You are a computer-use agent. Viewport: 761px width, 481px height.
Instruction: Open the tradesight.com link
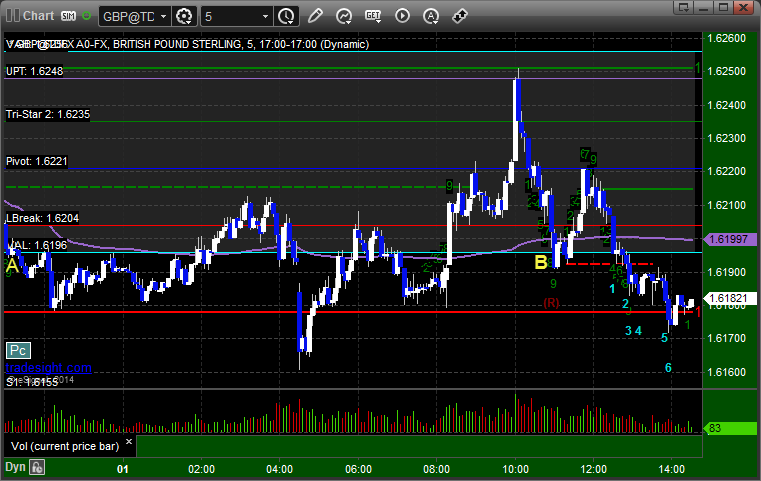pos(48,368)
